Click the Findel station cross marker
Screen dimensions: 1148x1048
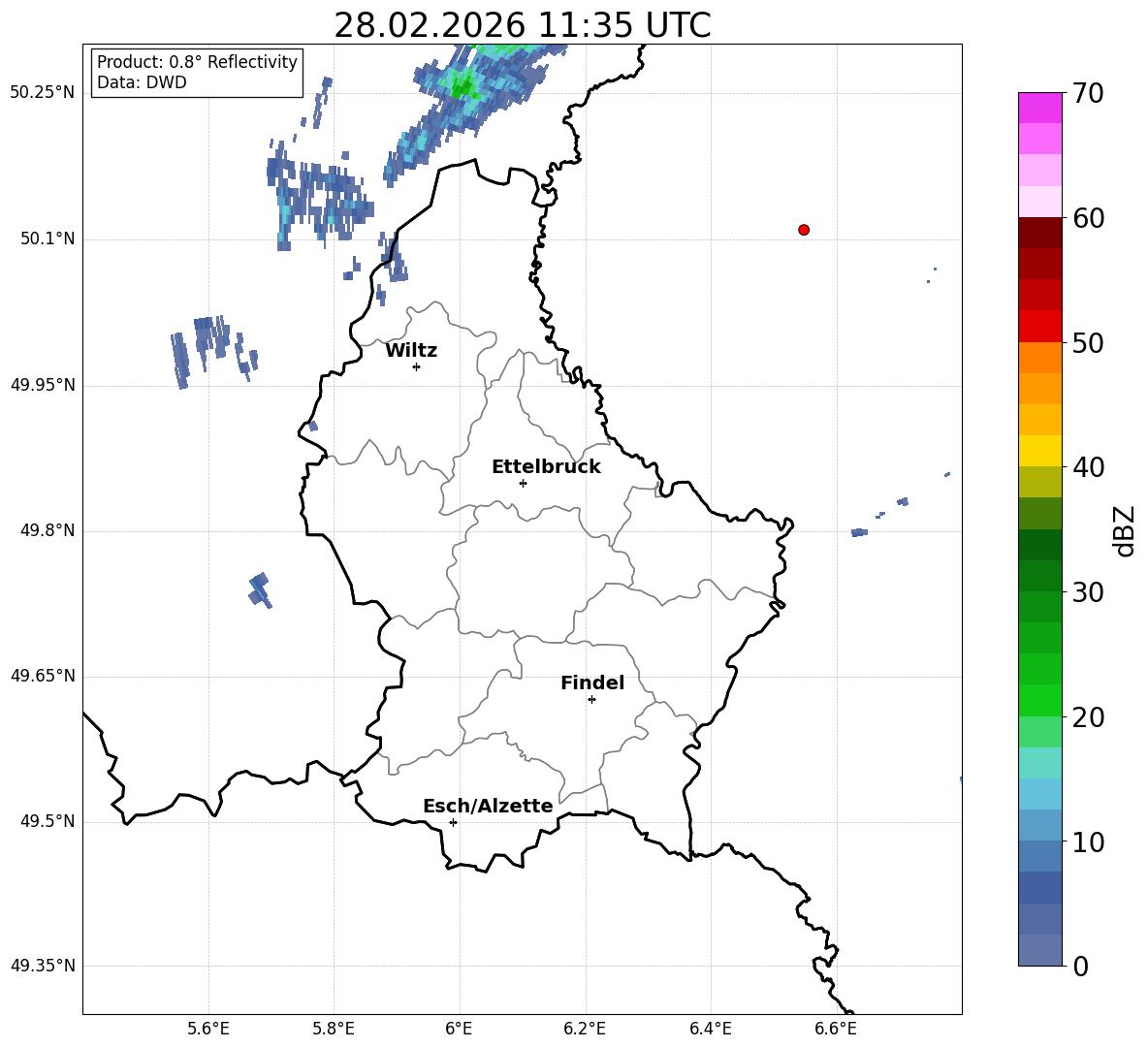(x=591, y=700)
